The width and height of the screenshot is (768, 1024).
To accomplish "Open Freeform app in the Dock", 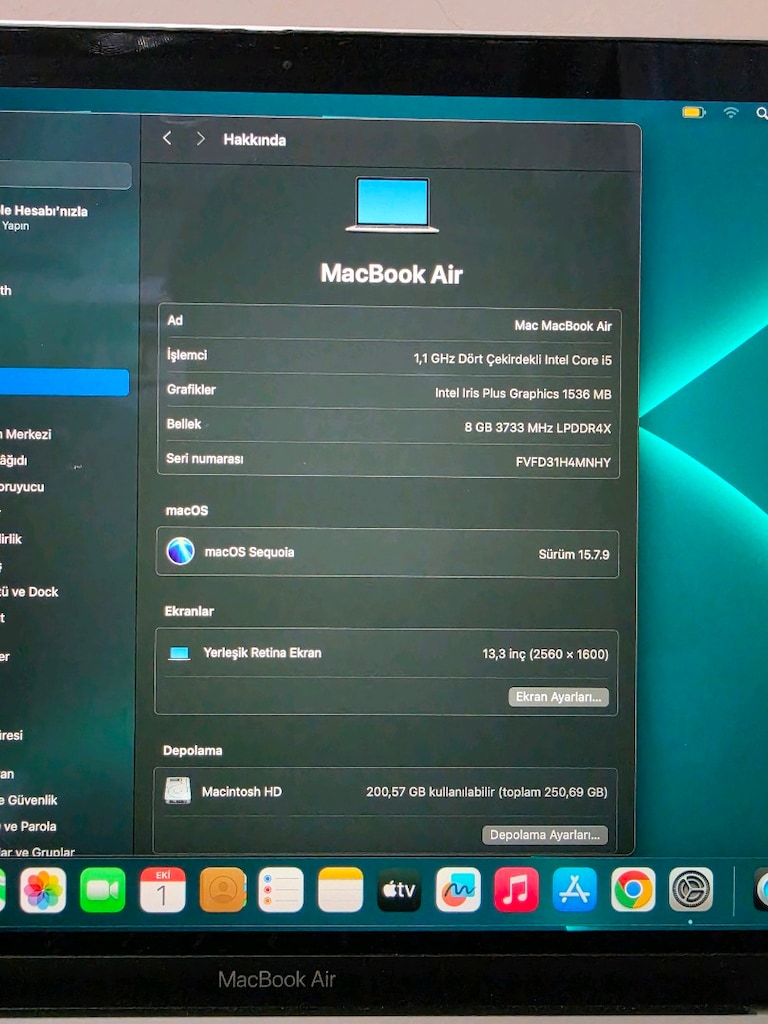I will point(458,889).
